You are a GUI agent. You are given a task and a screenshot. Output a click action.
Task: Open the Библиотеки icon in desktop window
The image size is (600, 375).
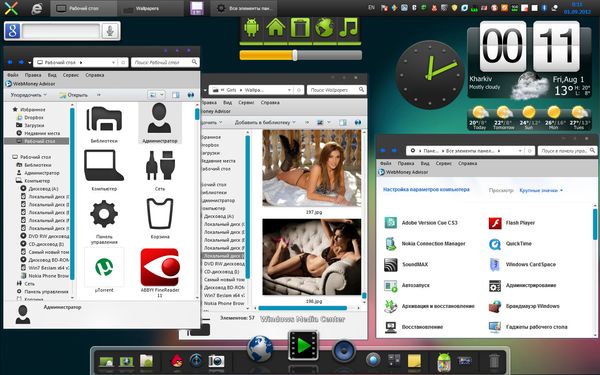tap(104, 119)
